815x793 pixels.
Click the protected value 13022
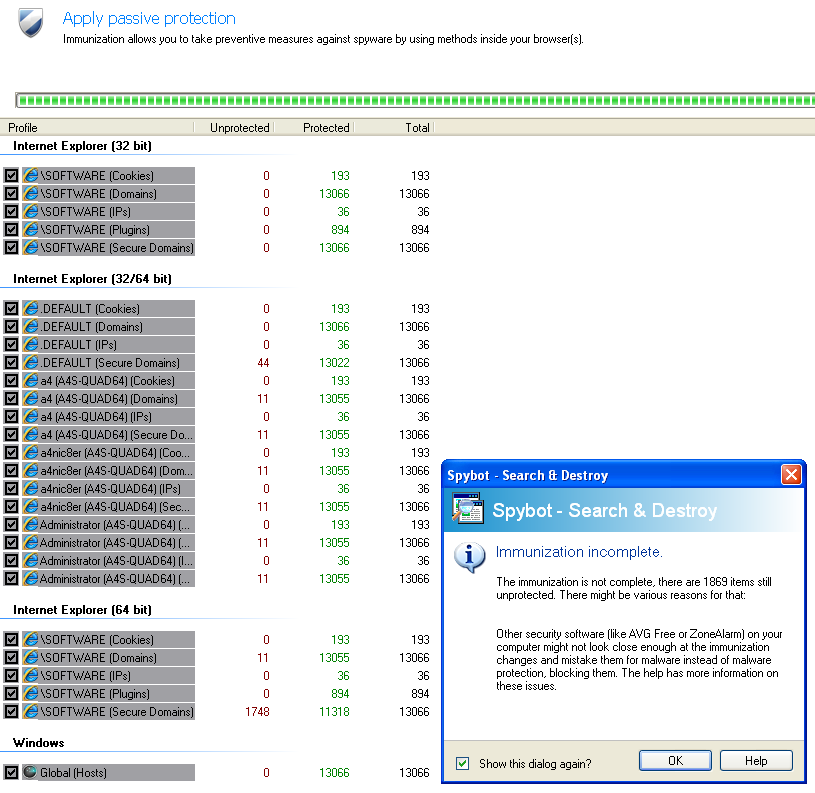pos(334,363)
